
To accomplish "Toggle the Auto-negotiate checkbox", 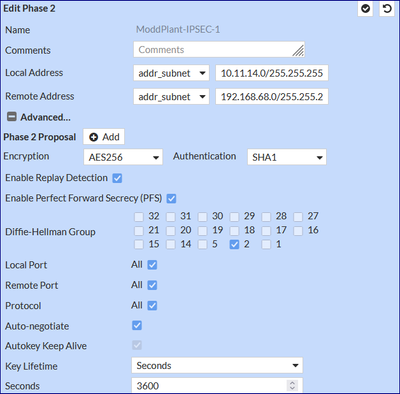I will pyautogui.click(x=137, y=325).
